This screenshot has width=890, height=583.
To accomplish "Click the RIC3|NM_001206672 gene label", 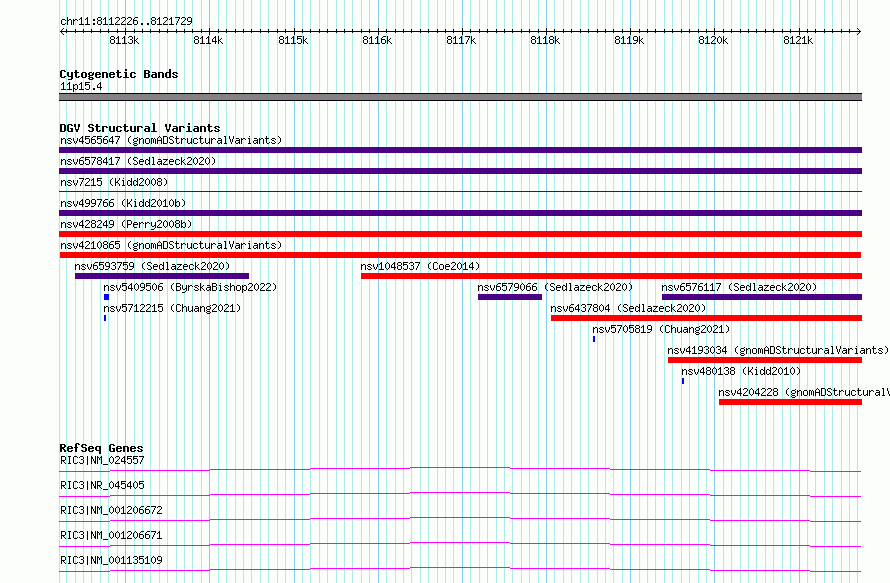I will (x=111, y=510).
